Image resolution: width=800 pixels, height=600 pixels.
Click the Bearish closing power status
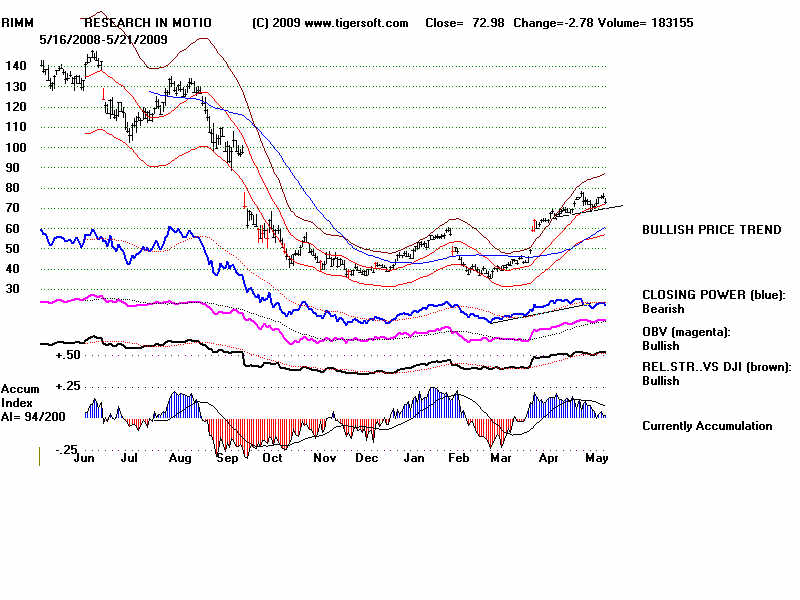point(664,309)
